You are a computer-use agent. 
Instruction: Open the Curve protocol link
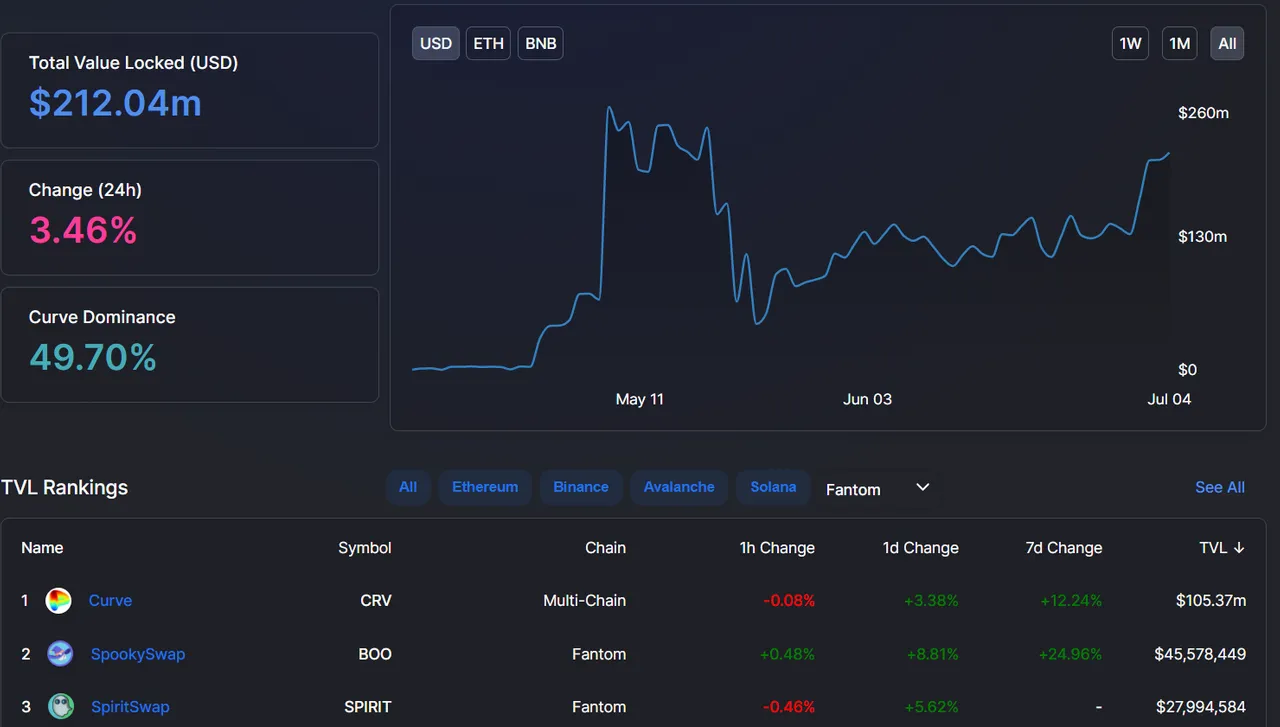click(110, 601)
